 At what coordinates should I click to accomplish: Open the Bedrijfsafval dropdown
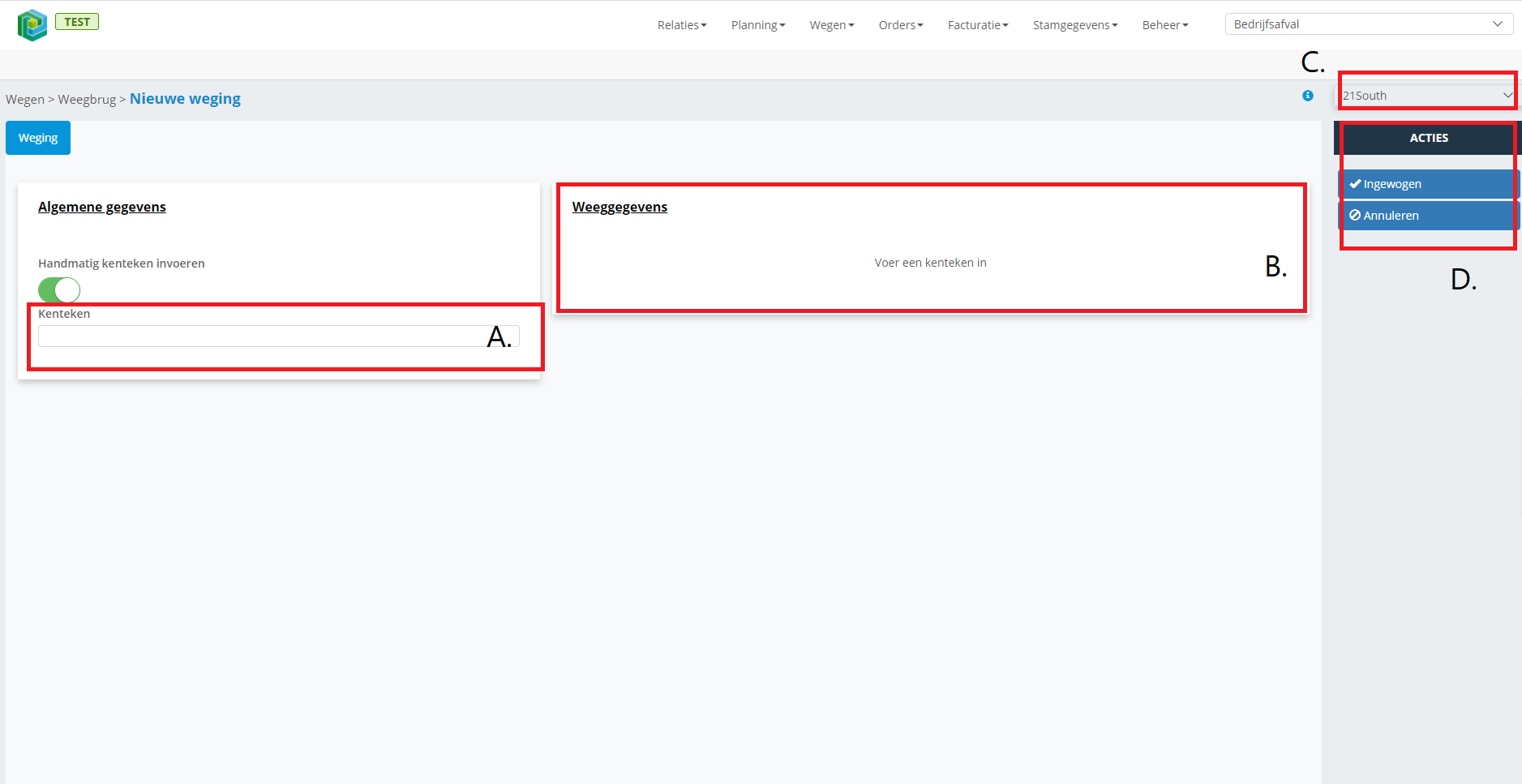pos(1369,24)
